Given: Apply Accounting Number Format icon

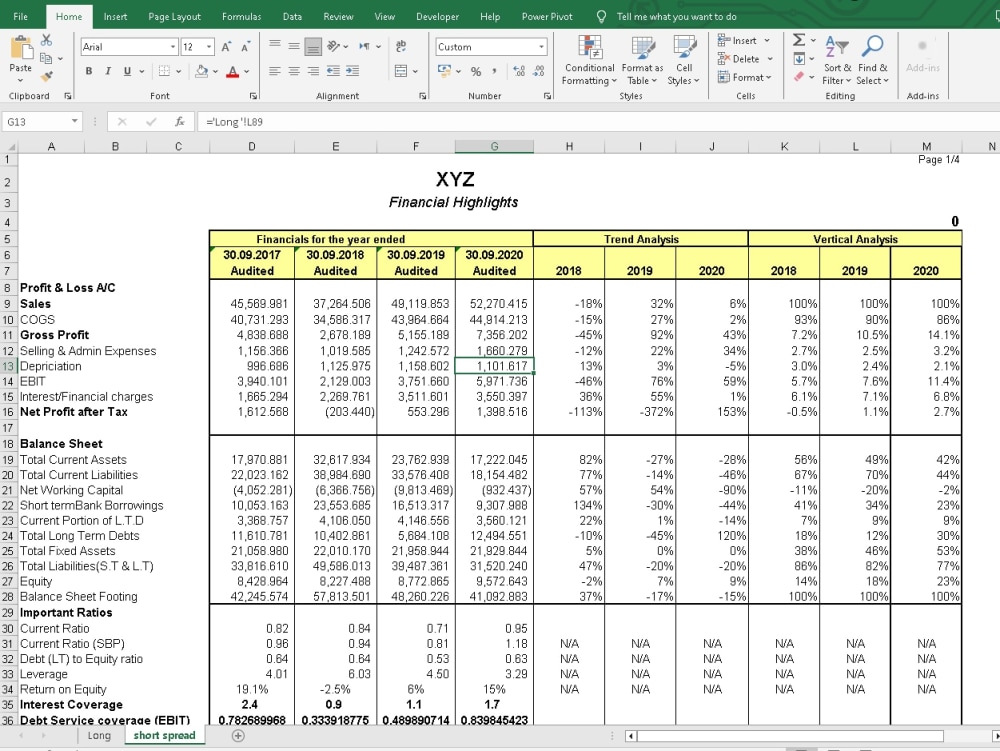Looking at the screenshot, I should click(445, 71).
